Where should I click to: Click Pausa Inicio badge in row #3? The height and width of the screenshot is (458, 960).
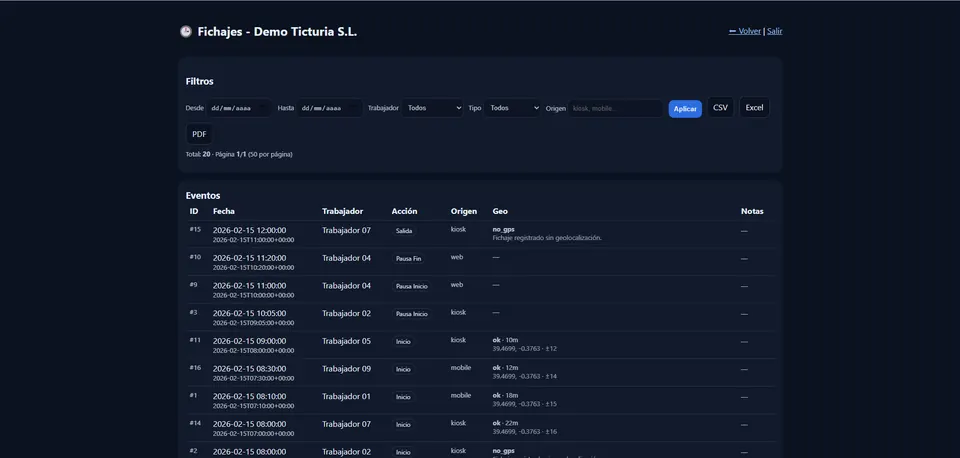coord(411,313)
